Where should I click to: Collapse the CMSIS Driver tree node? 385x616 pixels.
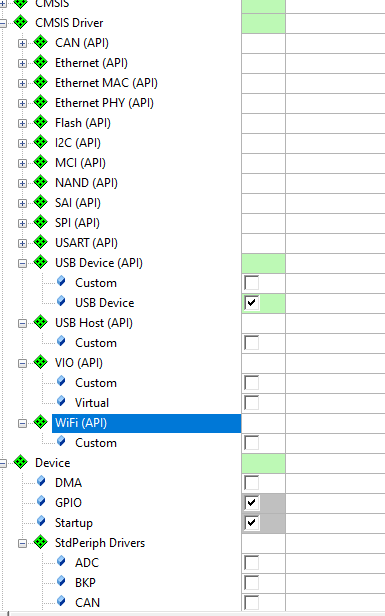coord(3,24)
